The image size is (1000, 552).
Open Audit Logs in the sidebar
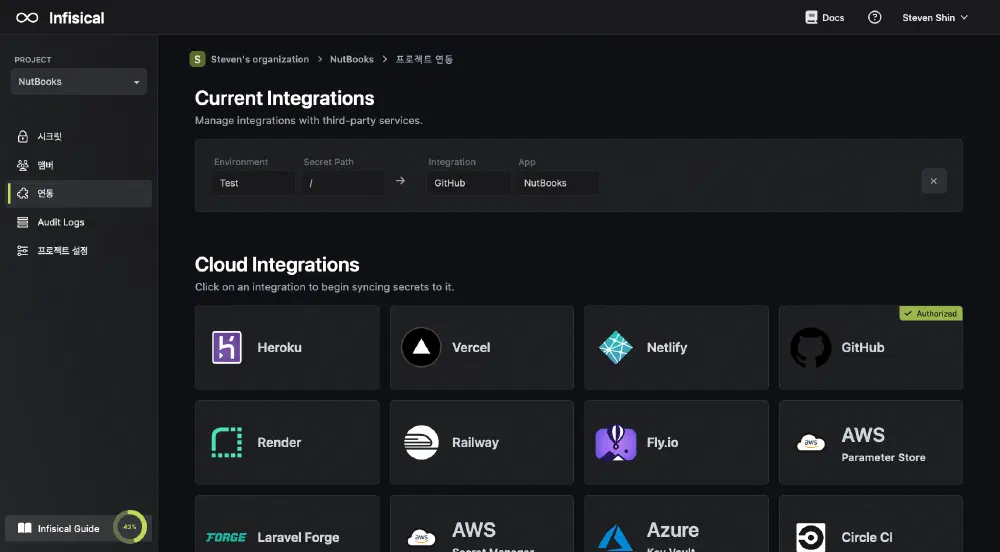tap(80, 222)
